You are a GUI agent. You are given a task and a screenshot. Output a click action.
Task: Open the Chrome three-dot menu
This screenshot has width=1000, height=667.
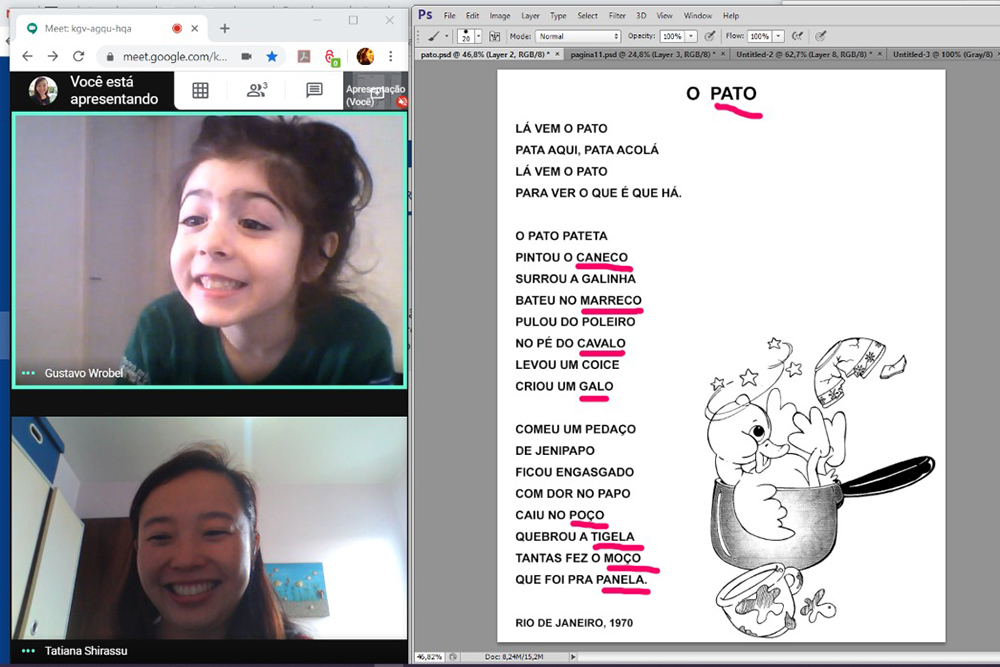pos(391,57)
